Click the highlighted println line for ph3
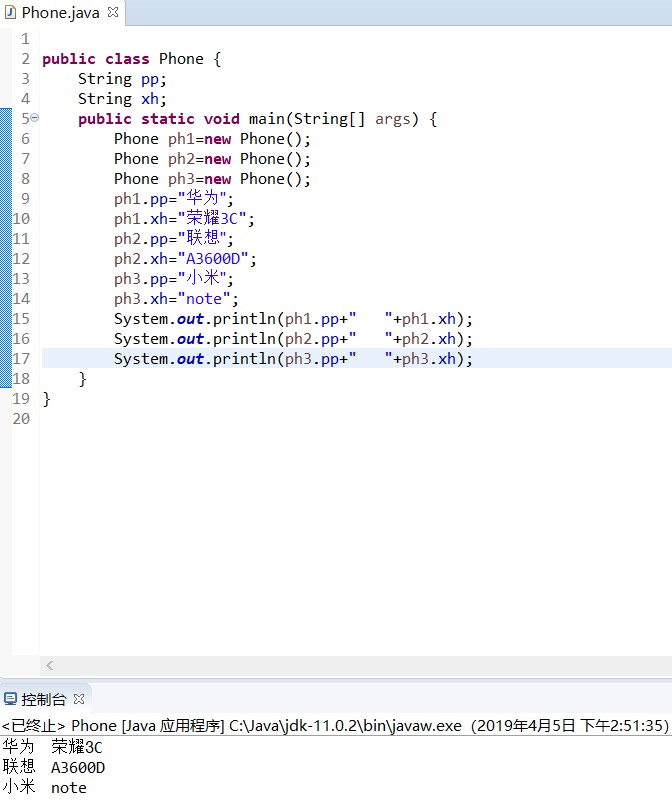This screenshot has height=802, width=672. [x=293, y=359]
